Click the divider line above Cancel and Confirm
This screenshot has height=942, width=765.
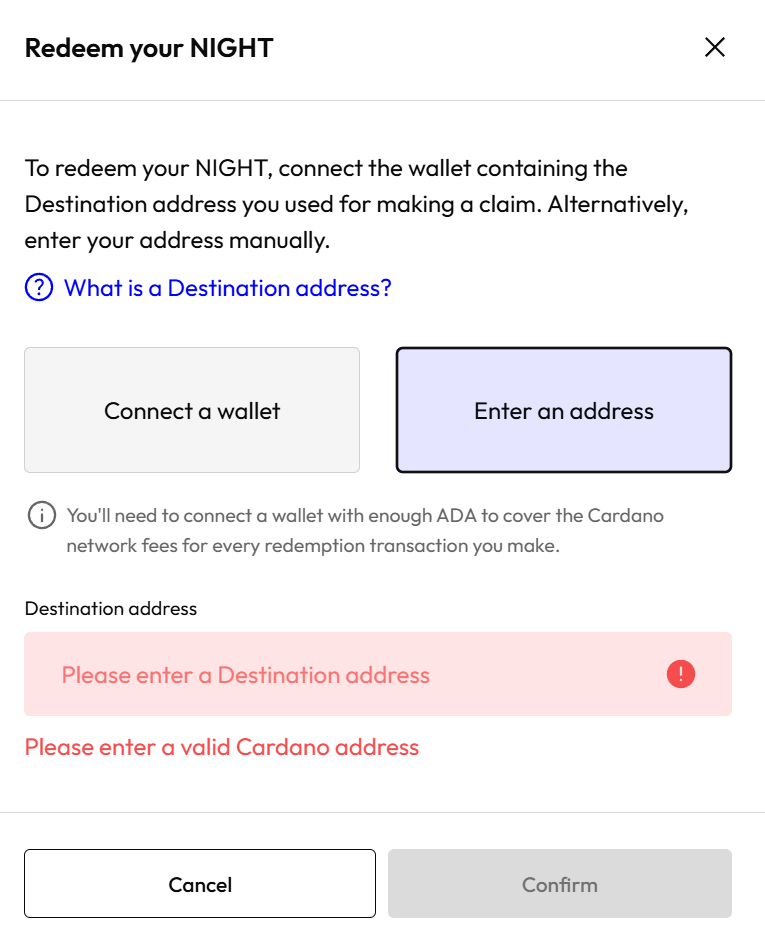pos(382,812)
